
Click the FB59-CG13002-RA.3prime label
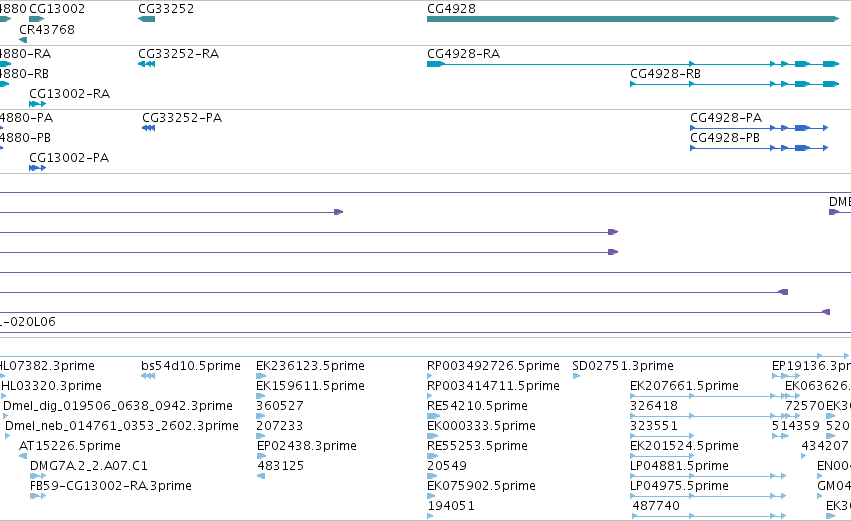click(111, 486)
